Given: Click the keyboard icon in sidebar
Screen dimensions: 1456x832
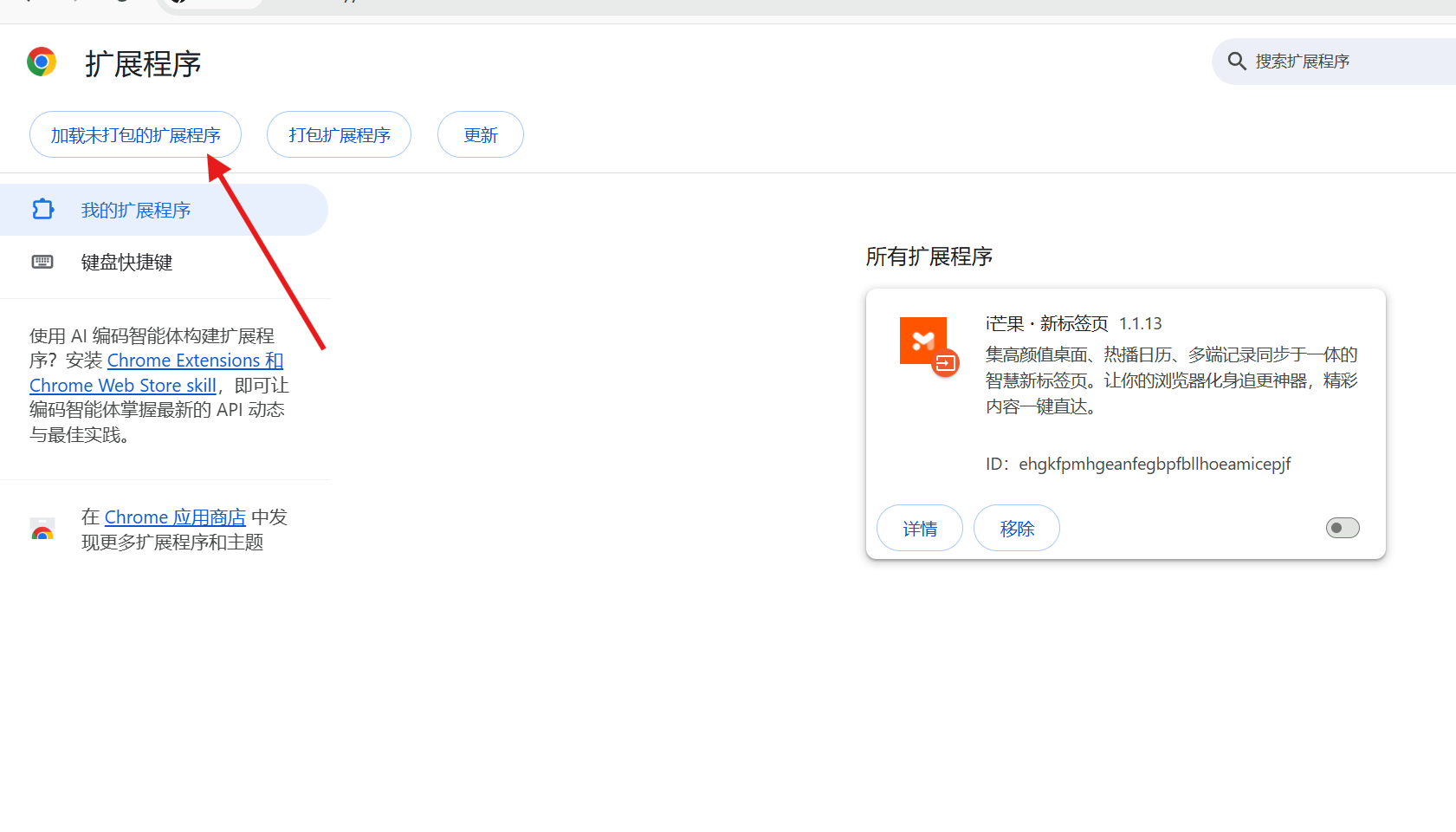Looking at the screenshot, I should 42,262.
